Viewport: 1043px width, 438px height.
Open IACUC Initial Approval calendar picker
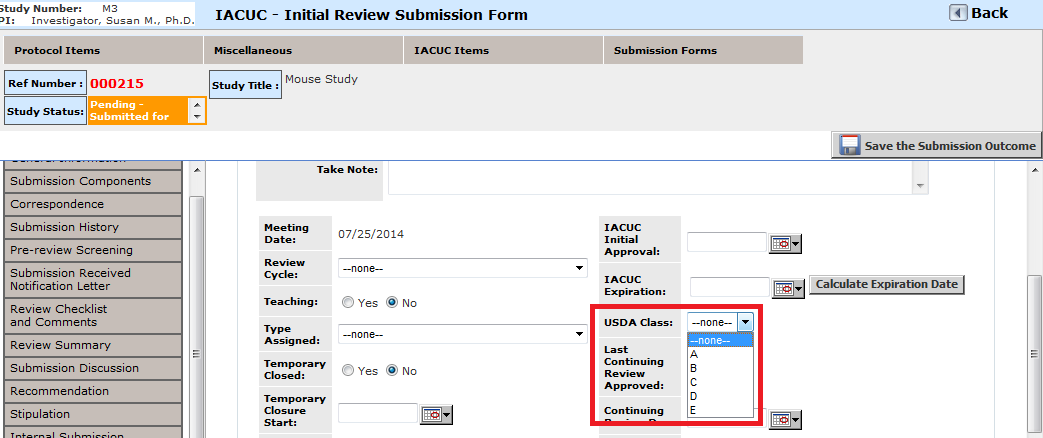[x=786, y=244]
